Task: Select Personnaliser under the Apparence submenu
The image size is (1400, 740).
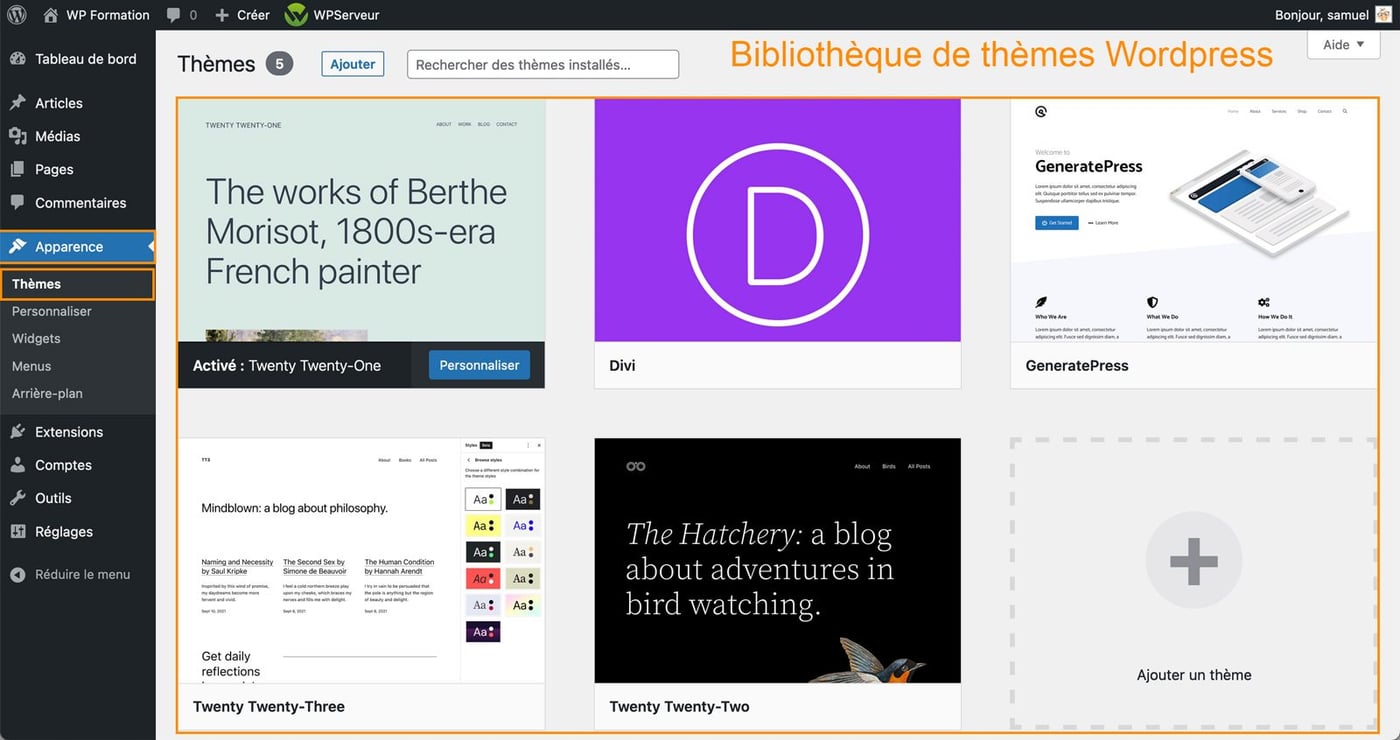Action: tap(51, 310)
